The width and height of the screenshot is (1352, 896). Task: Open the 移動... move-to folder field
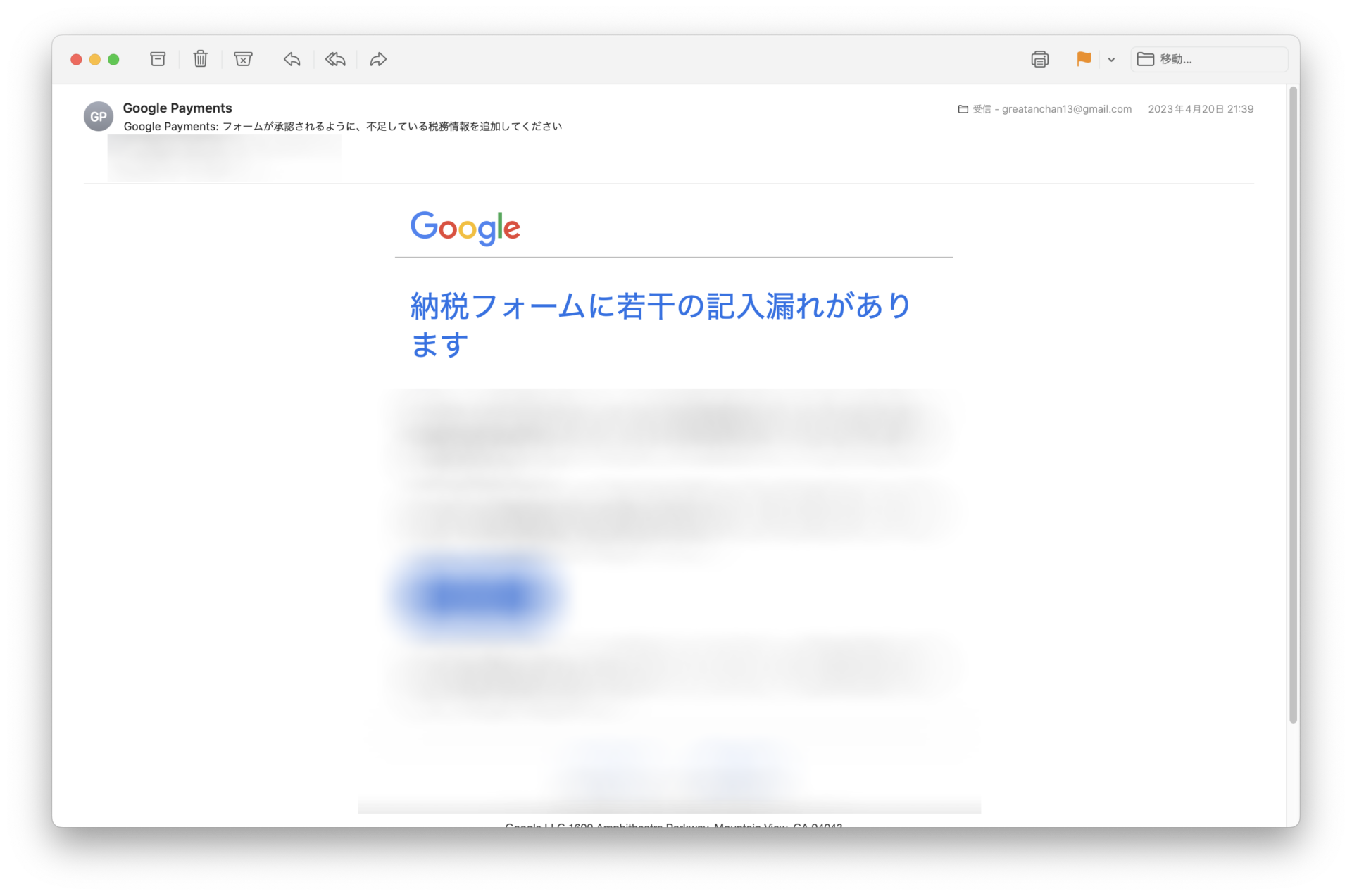1209,59
